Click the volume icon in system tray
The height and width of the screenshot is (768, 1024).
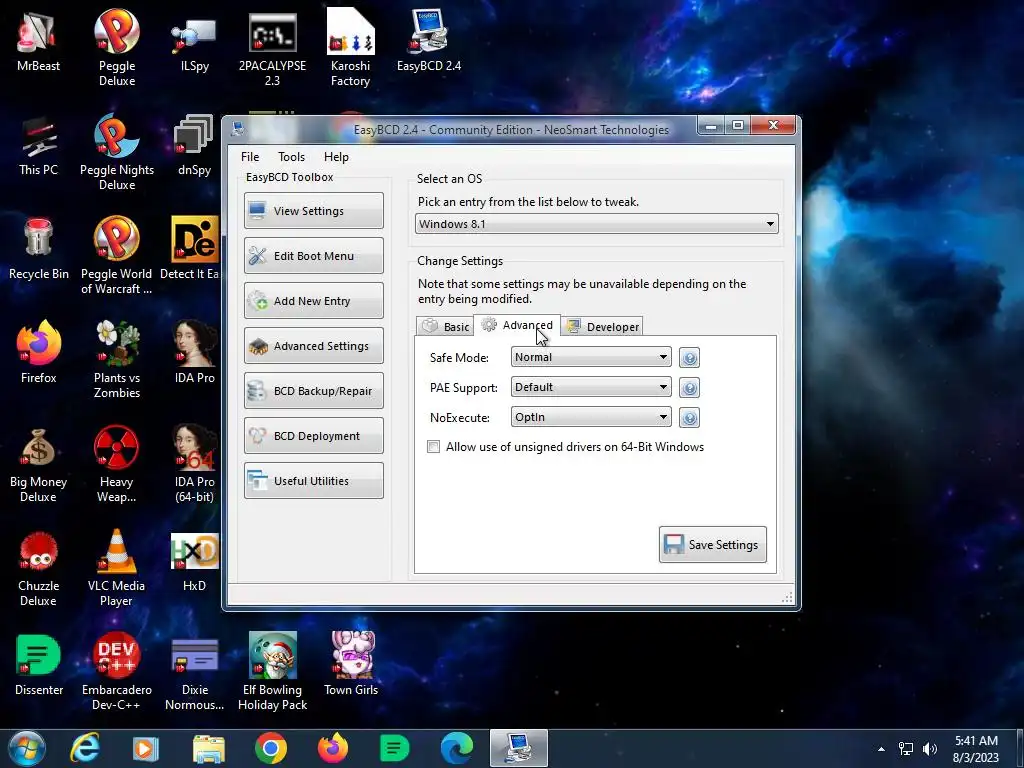[930, 749]
